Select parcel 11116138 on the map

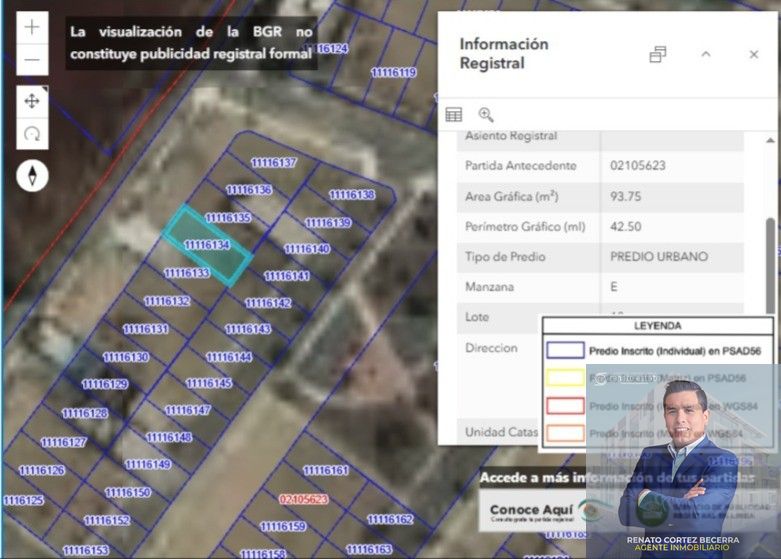pyautogui.click(x=352, y=195)
